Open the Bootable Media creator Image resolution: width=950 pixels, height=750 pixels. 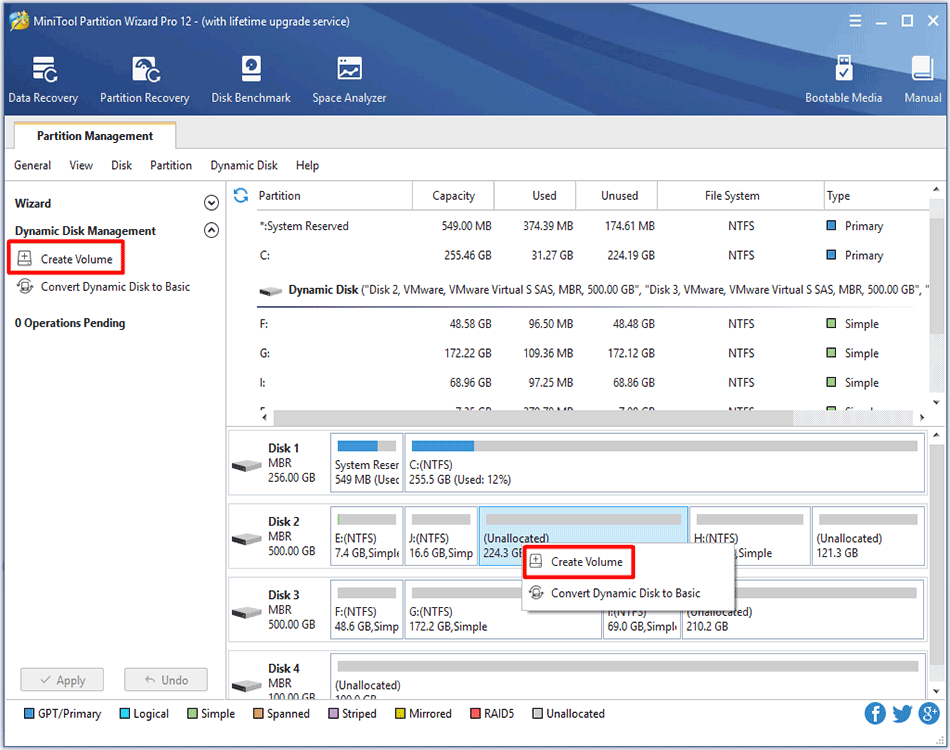coord(845,78)
